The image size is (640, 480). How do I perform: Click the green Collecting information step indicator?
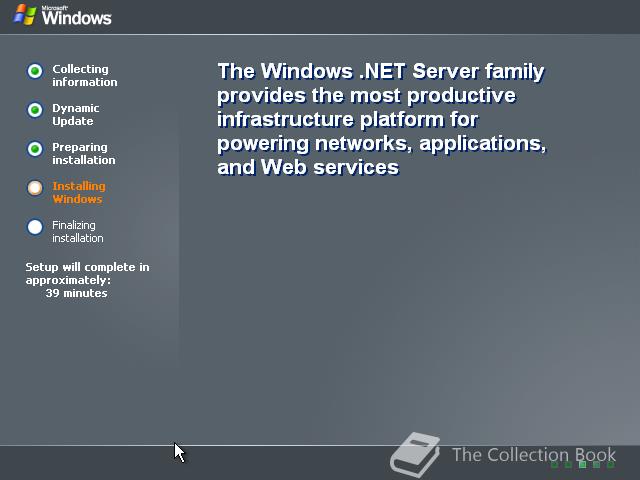tap(35, 71)
